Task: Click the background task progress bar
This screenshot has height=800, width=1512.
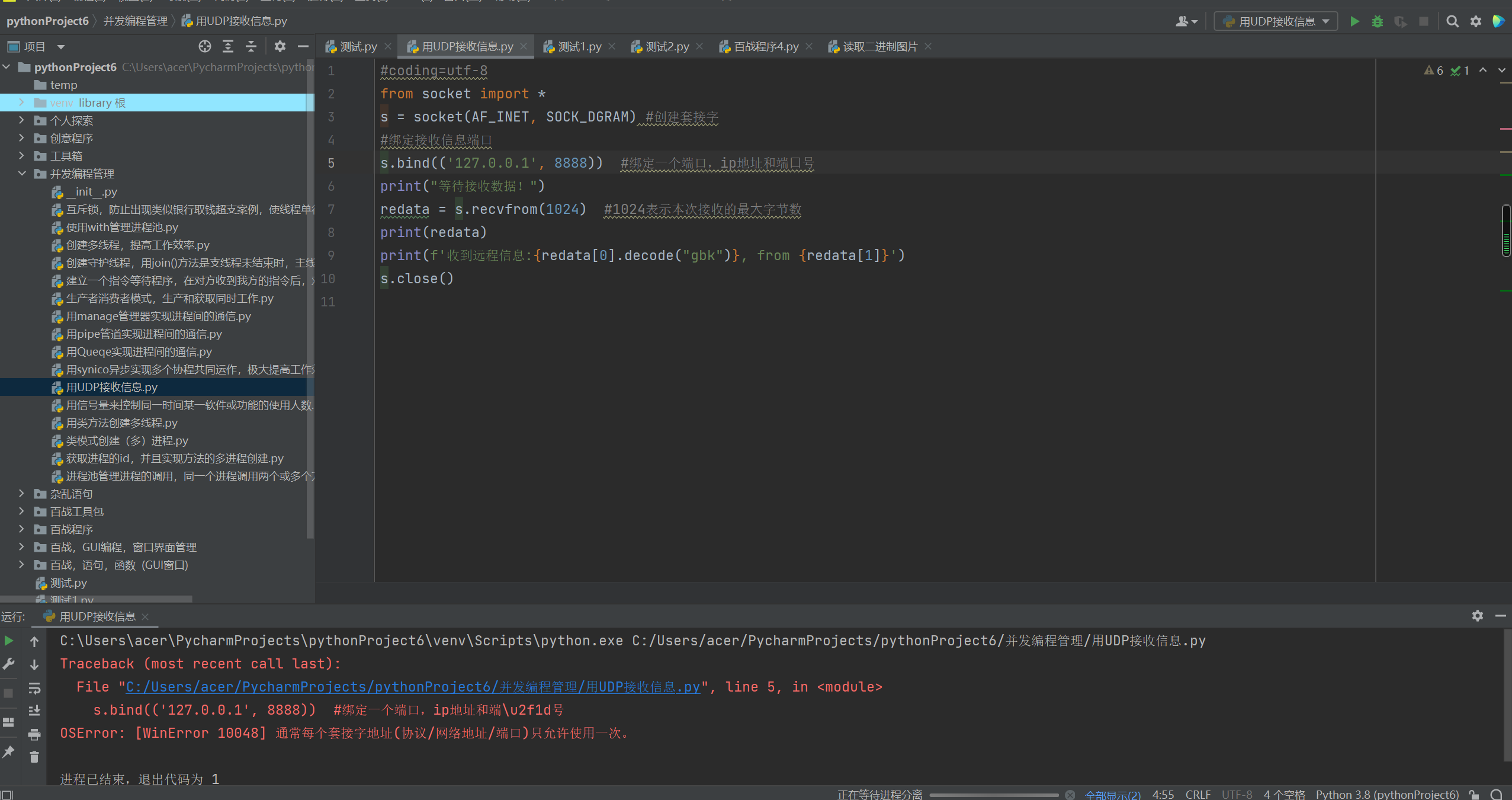Action: click(x=994, y=795)
